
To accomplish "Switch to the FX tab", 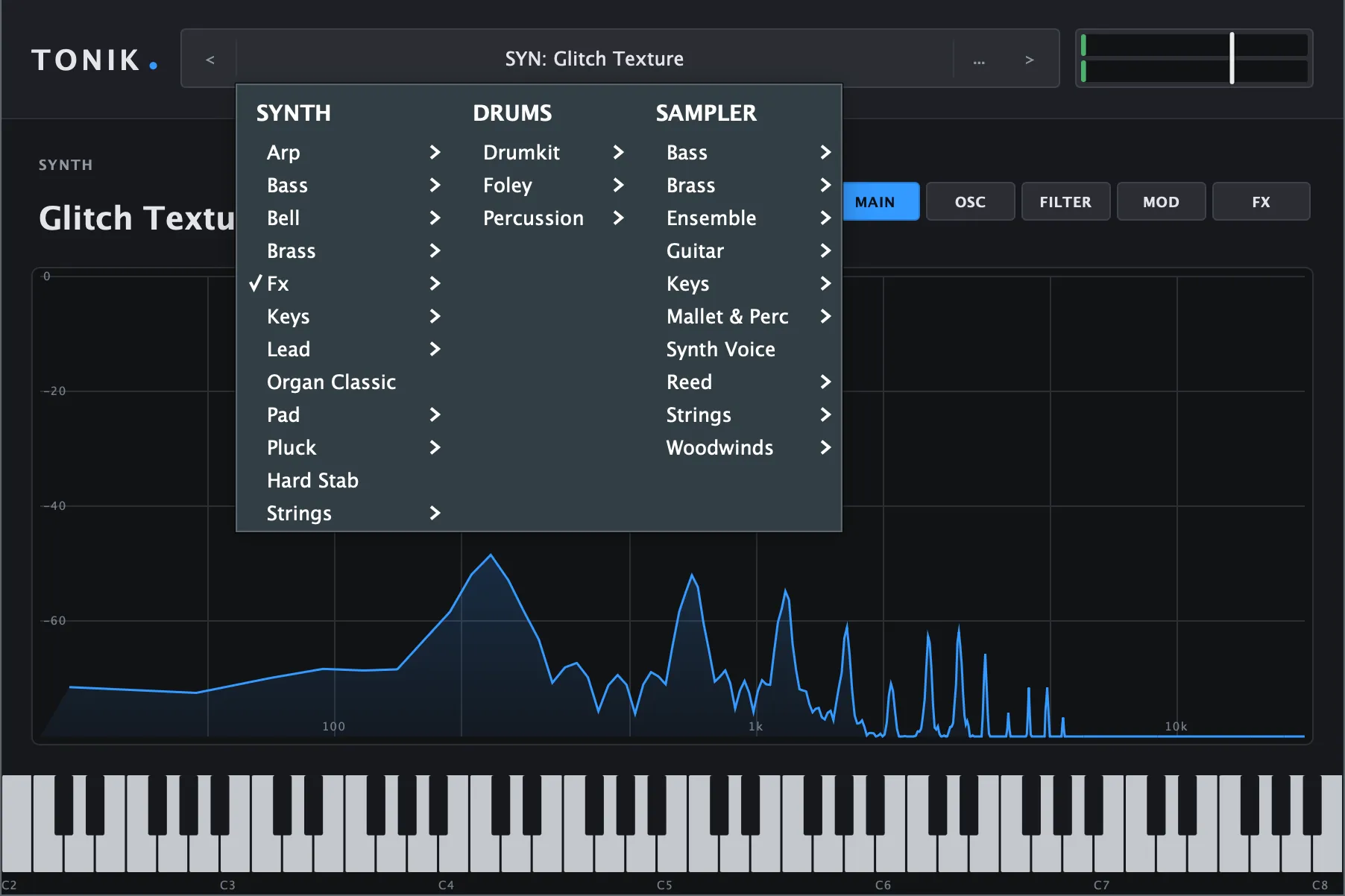I will [1261, 201].
